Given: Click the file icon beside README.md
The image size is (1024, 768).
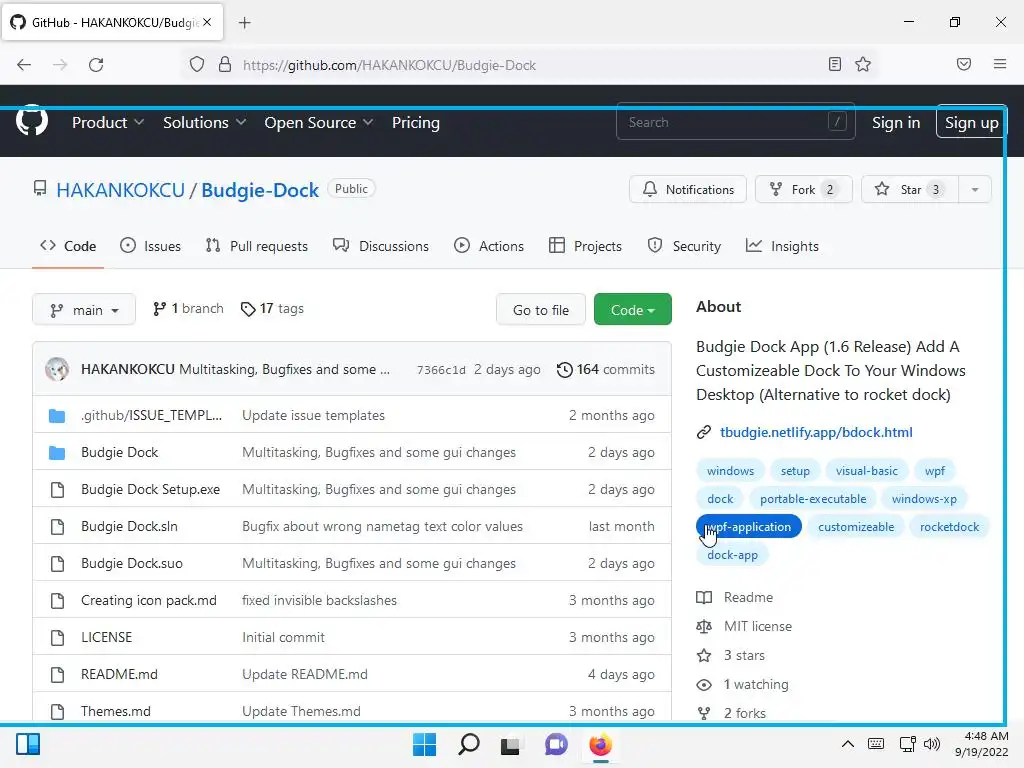Looking at the screenshot, I should point(57,675).
